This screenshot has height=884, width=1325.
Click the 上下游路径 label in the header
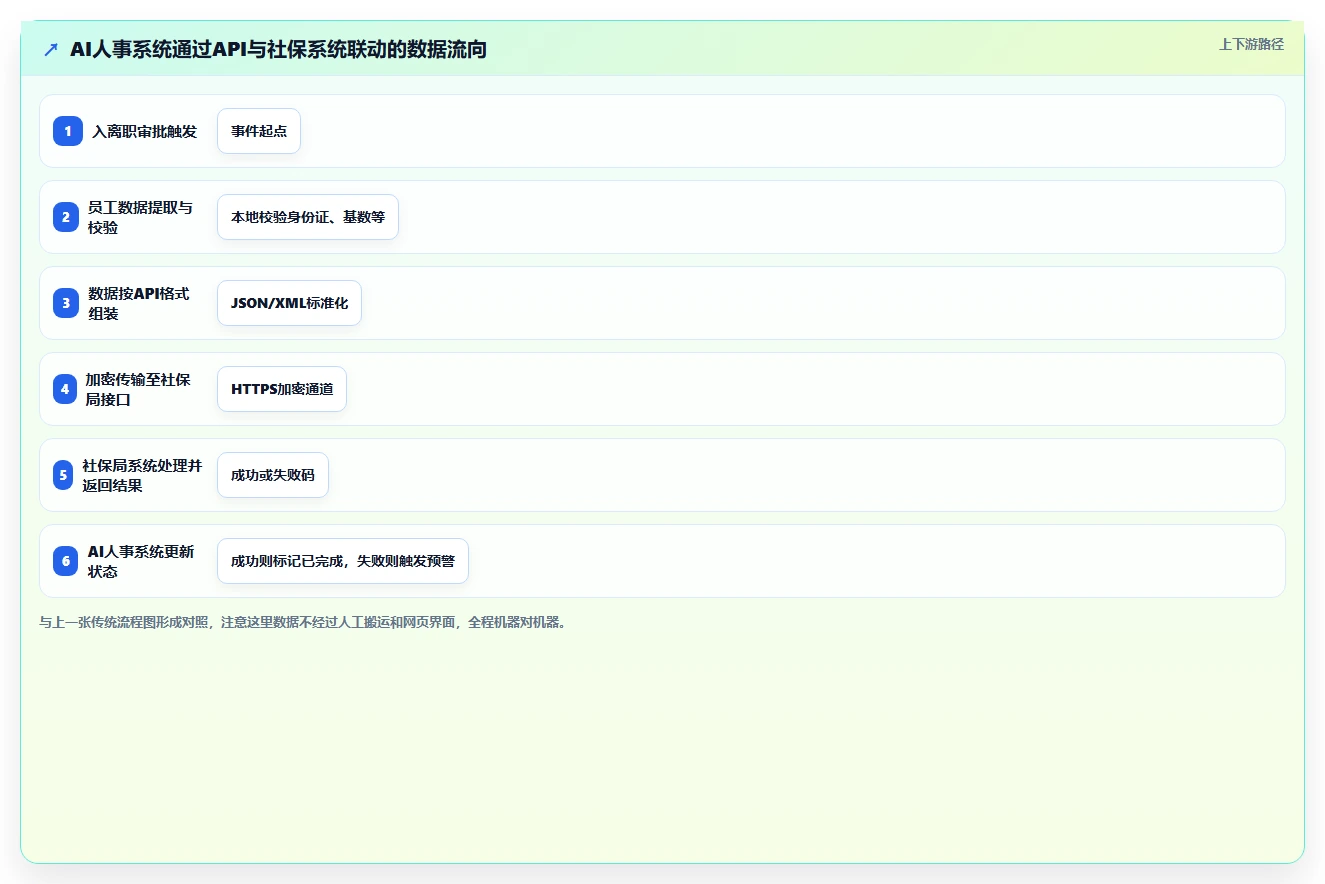click(x=1251, y=44)
